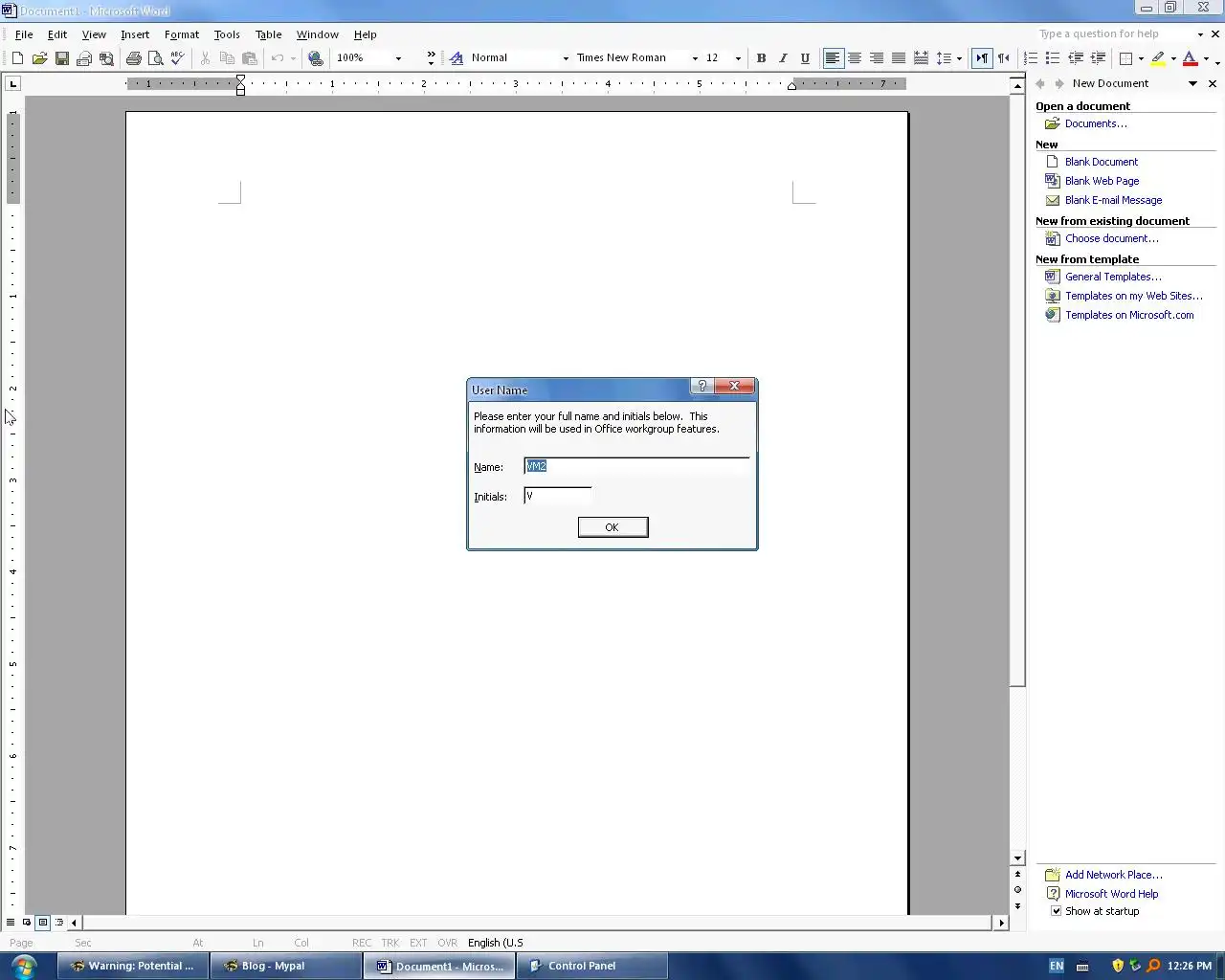Screen dimensions: 1225x980
Task: Align text right with toolbar icon
Action: pos(877,58)
